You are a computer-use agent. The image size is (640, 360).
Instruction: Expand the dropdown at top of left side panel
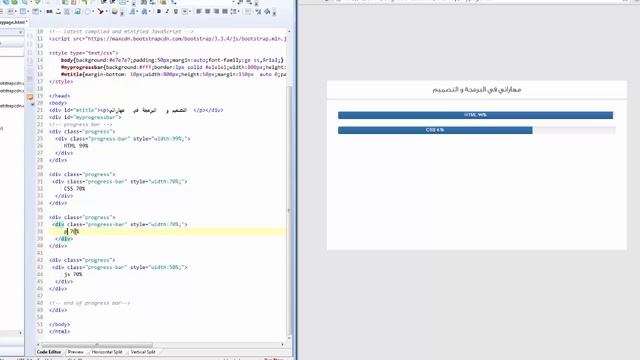20,32
